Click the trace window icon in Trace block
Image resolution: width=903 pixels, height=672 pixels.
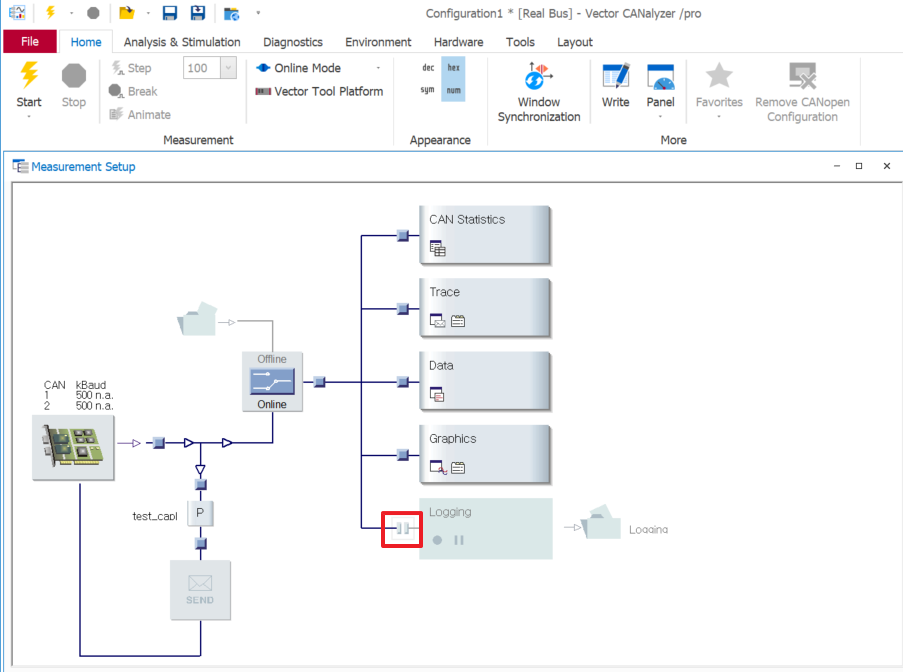438,321
